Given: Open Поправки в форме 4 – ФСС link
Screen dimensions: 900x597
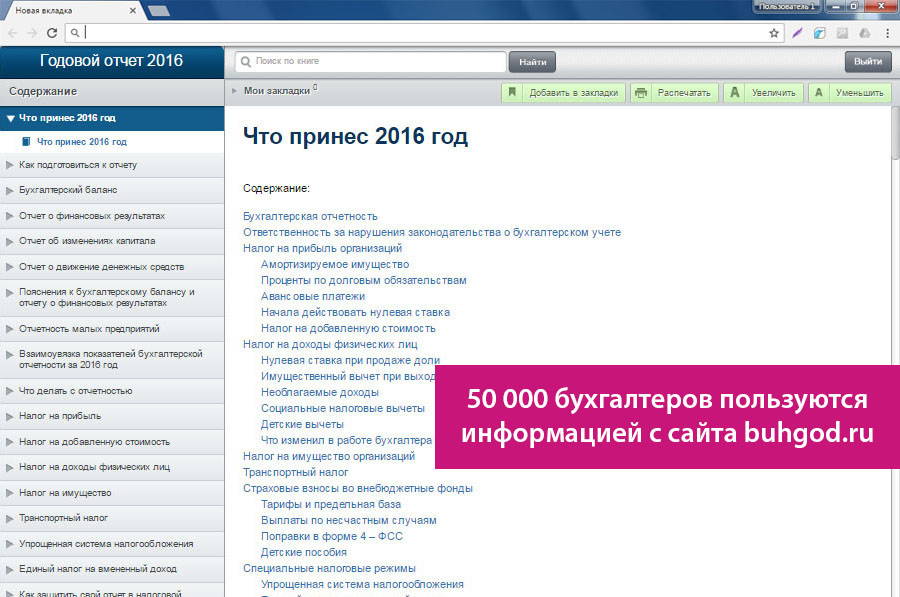Looking at the screenshot, I should (332, 537).
